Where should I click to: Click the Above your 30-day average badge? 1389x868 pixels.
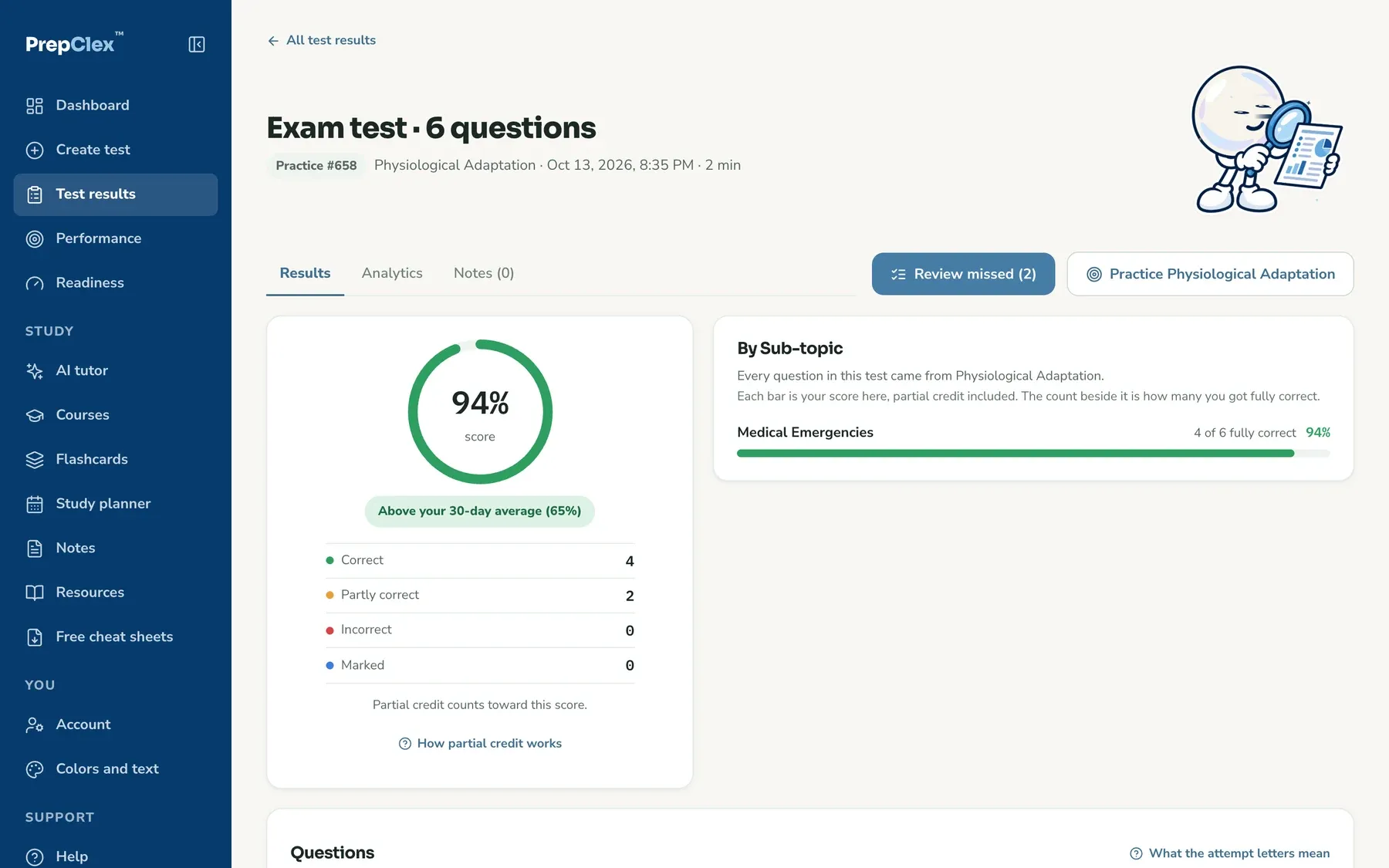(x=480, y=512)
